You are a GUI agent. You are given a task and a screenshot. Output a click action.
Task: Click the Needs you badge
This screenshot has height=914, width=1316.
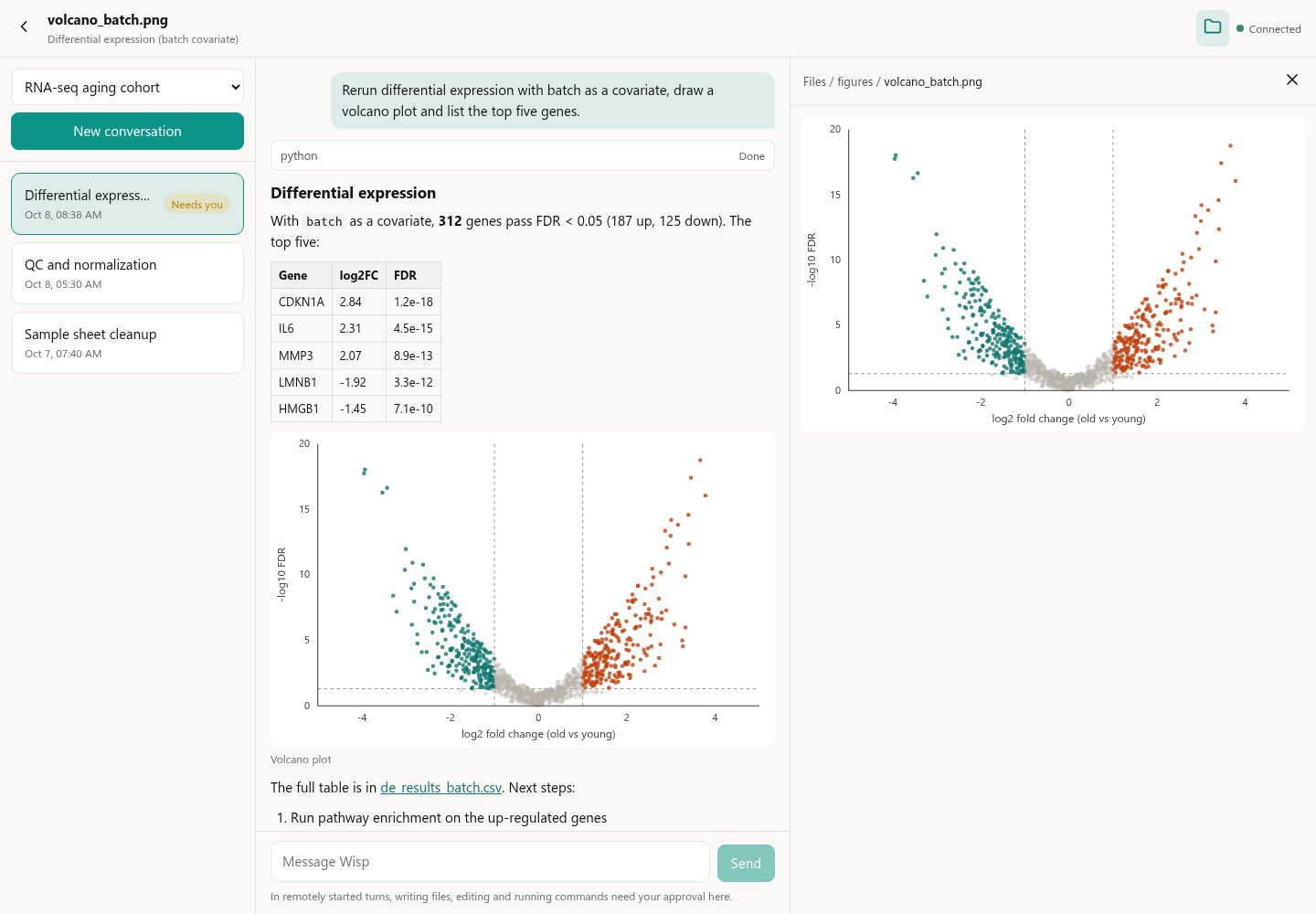[197, 205]
